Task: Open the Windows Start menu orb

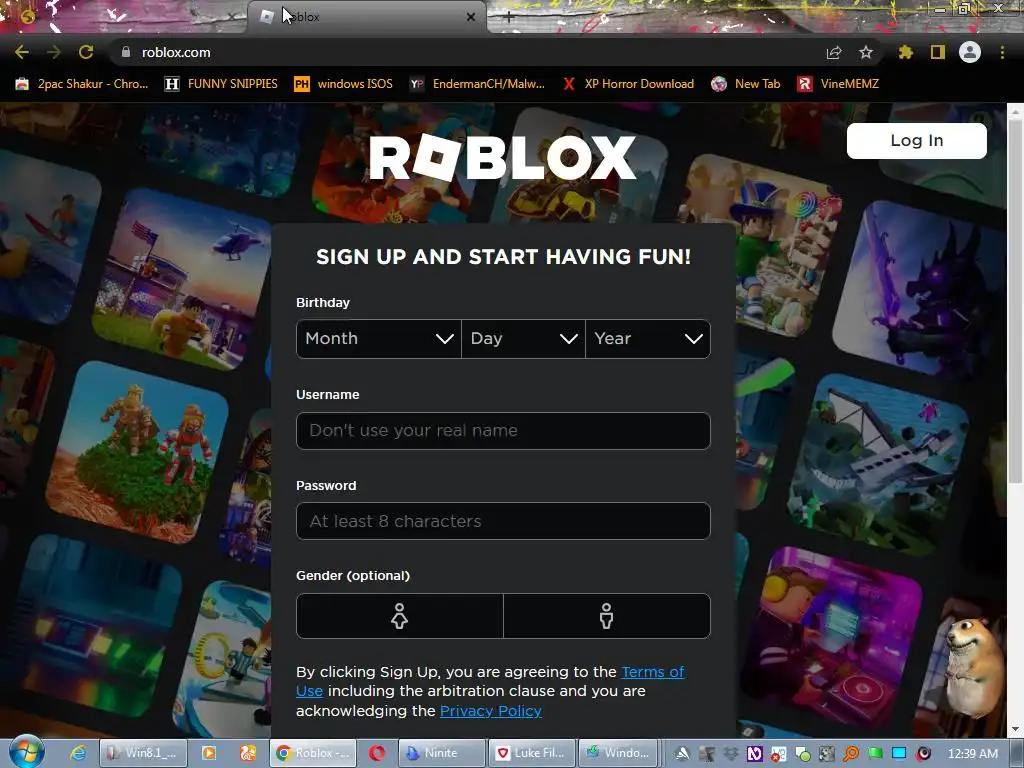Action: tap(26, 752)
